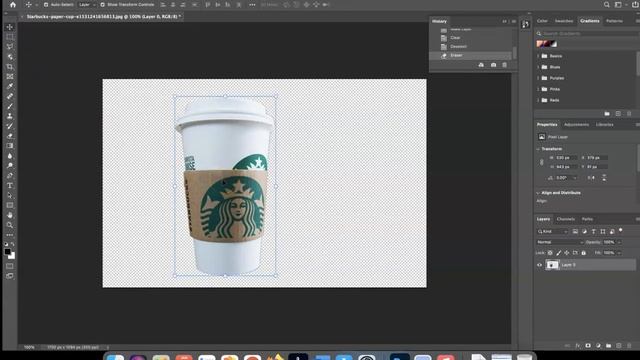The image size is (640, 360).
Task: Click the Search Gradients input field
Action: click(x=588, y=33)
